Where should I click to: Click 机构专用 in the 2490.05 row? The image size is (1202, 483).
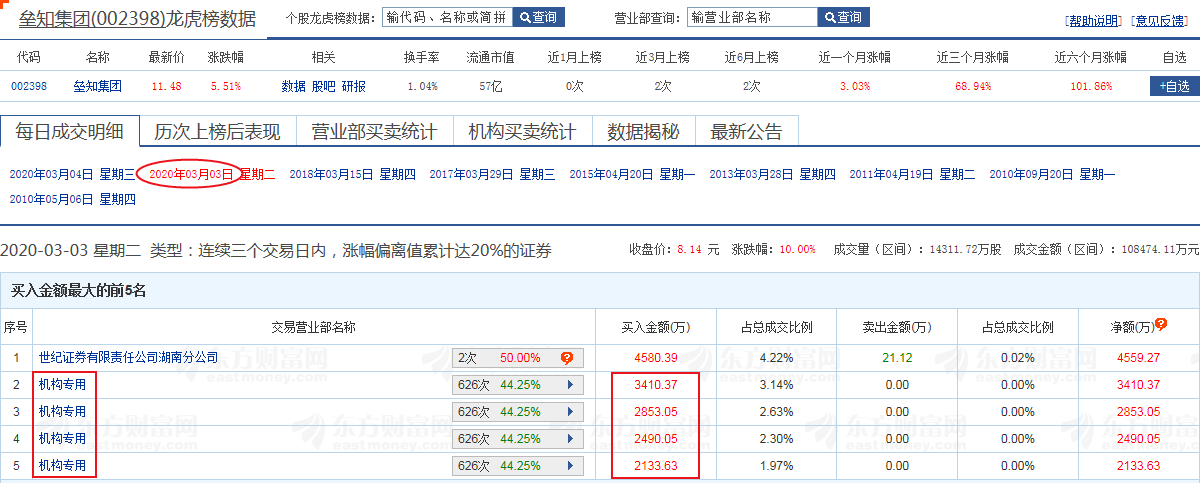coord(62,438)
